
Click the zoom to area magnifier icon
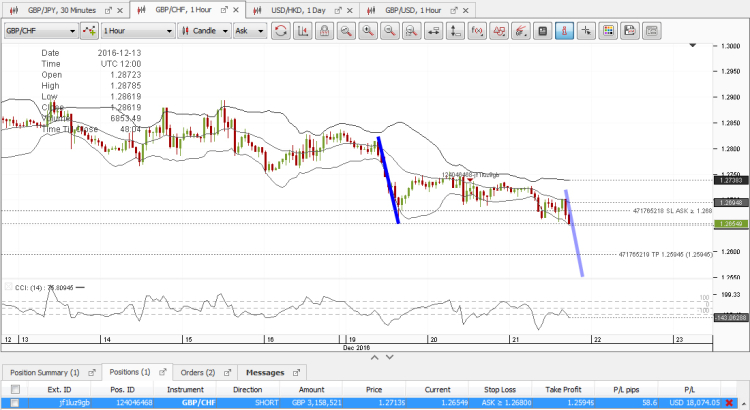coord(411,31)
